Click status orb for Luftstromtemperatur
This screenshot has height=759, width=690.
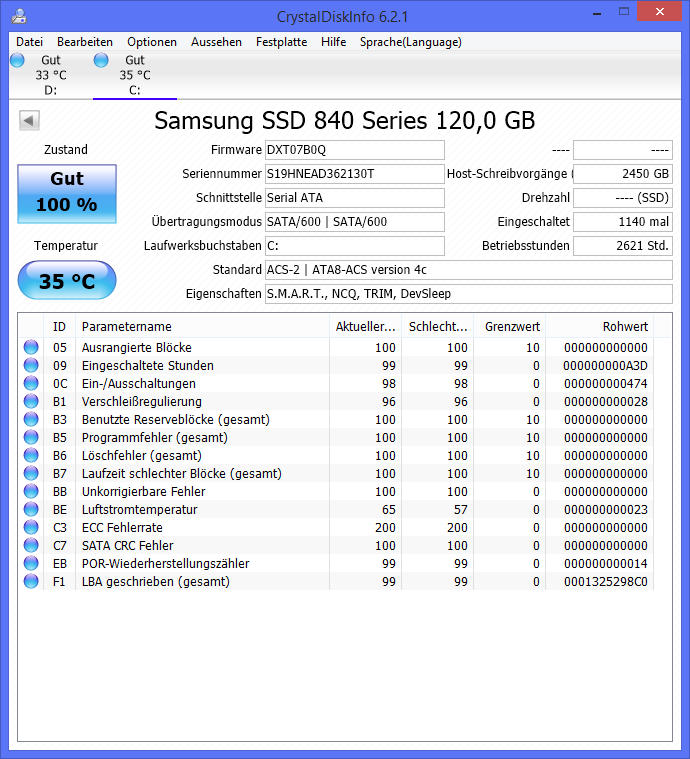point(31,509)
